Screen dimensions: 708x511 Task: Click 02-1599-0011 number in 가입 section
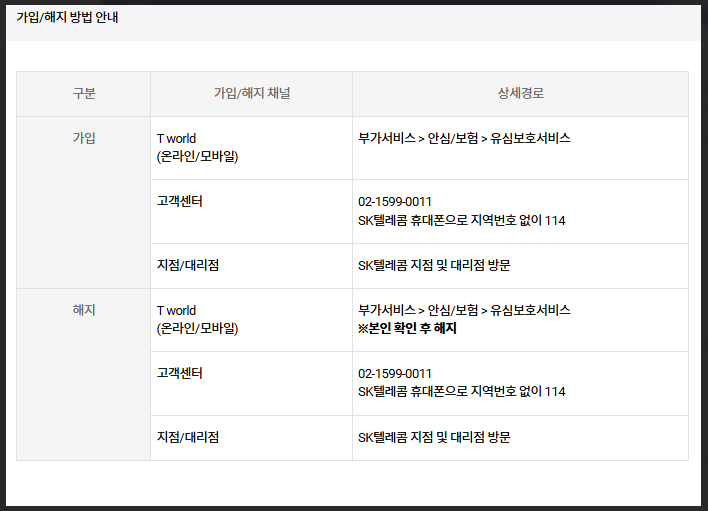click(395, 202)
